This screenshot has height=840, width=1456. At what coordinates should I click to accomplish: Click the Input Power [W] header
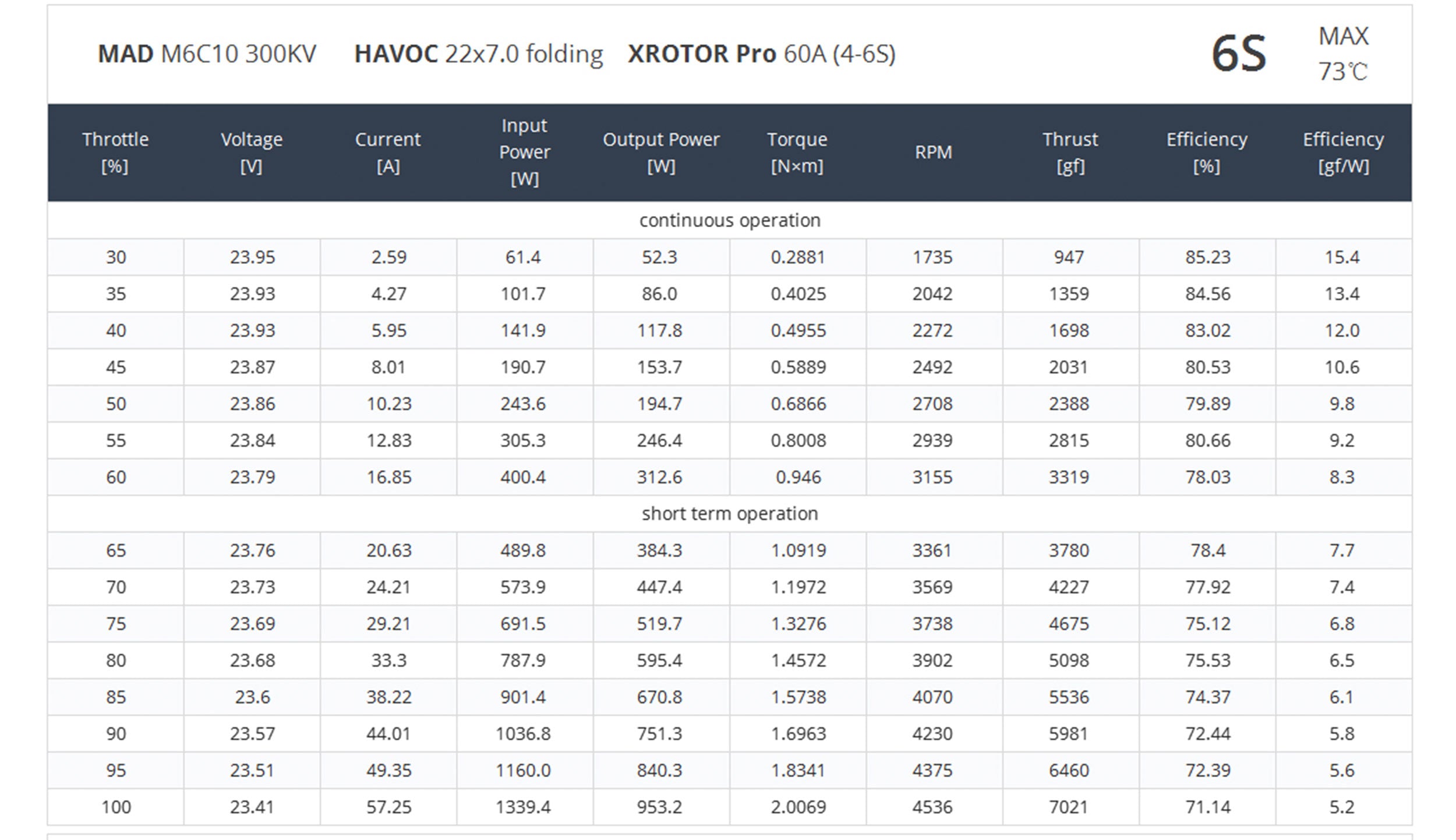(x=524, y=153)
